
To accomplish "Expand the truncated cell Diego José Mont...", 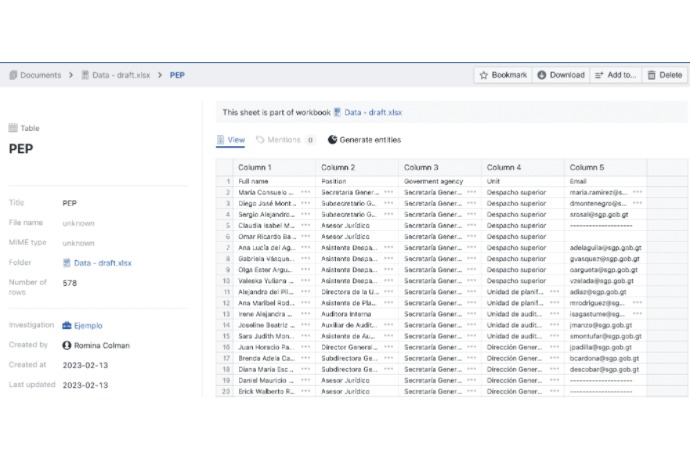I will click(305, 203).
